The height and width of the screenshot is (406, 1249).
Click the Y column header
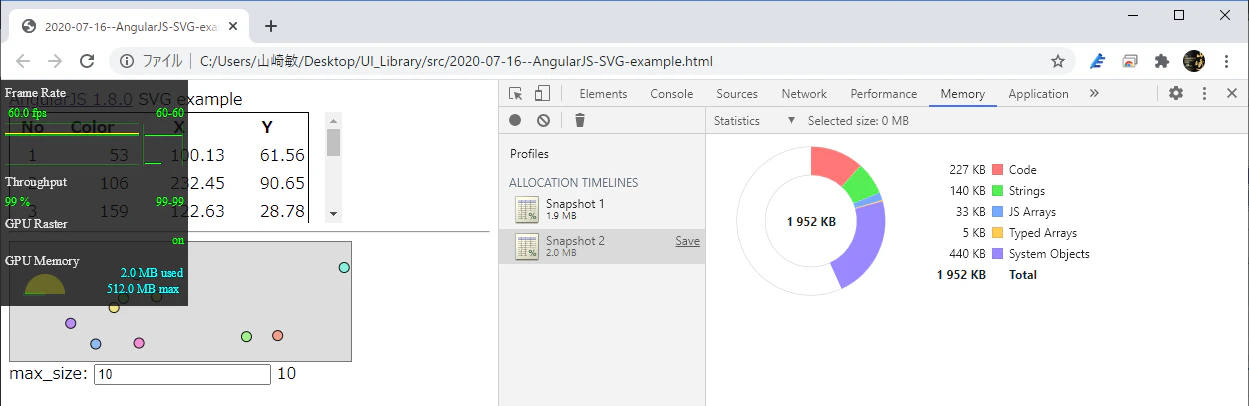pyautogui.click(x=267, y=127)
